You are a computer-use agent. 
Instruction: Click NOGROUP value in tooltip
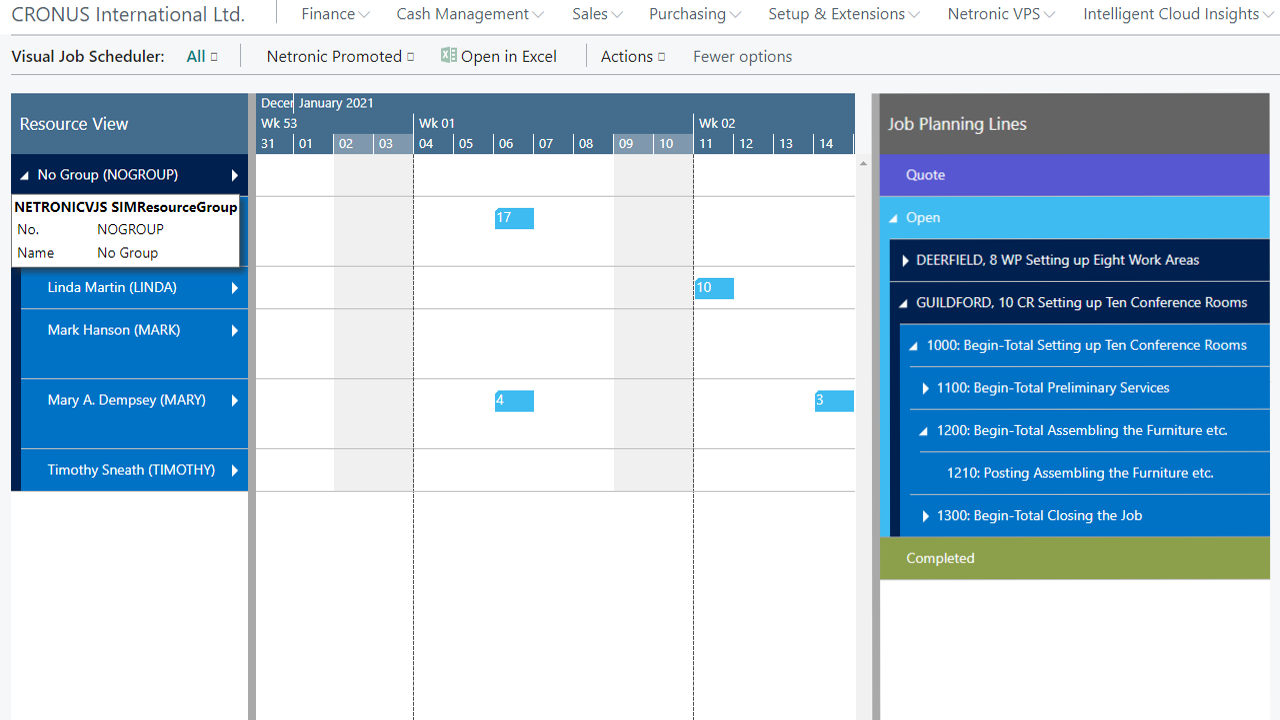pyautogui.click(x=130, y=229)
